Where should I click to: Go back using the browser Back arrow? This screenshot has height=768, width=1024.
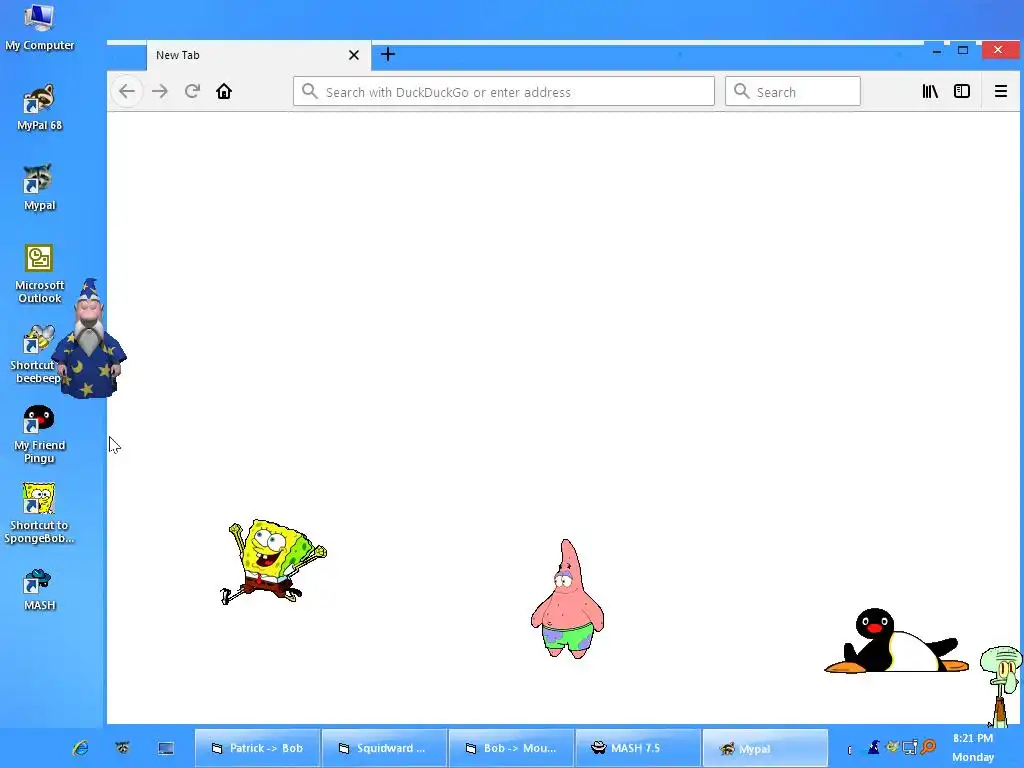pyautogui.click(x=127, y=91)
